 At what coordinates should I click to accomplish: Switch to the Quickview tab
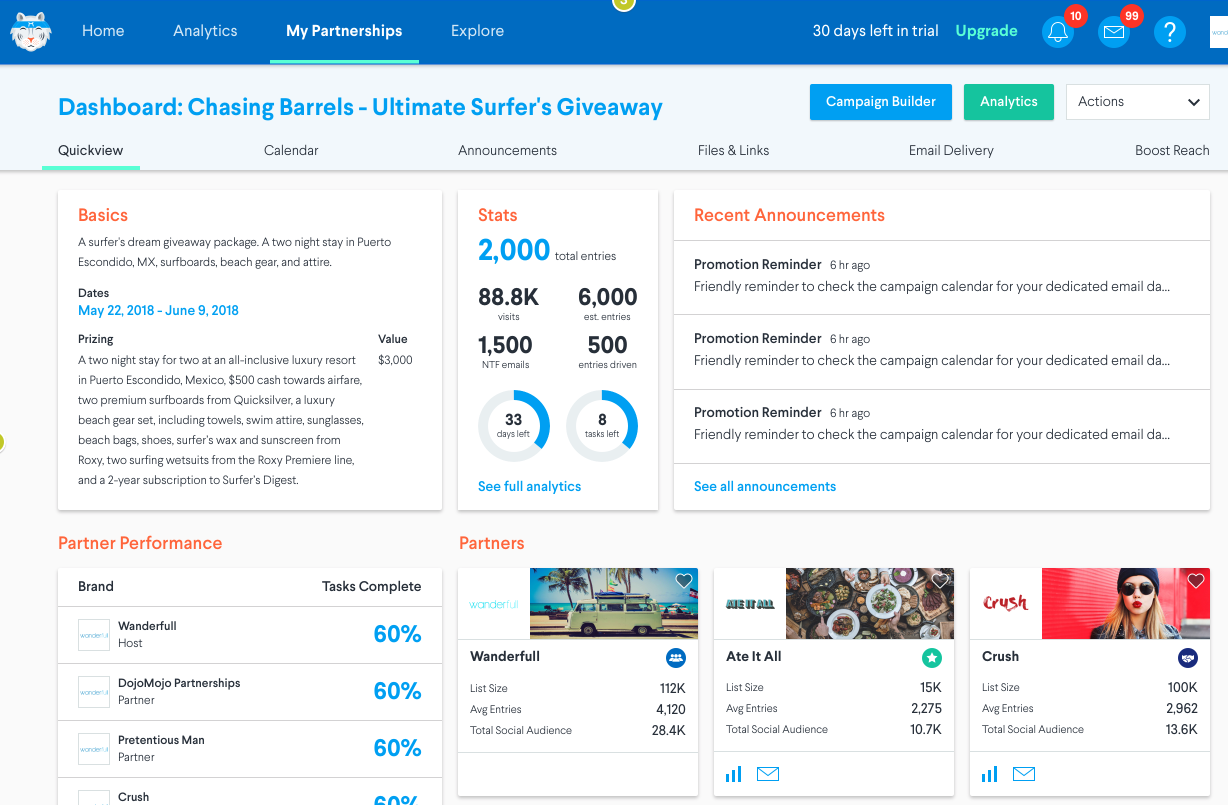tap(90, 150)
